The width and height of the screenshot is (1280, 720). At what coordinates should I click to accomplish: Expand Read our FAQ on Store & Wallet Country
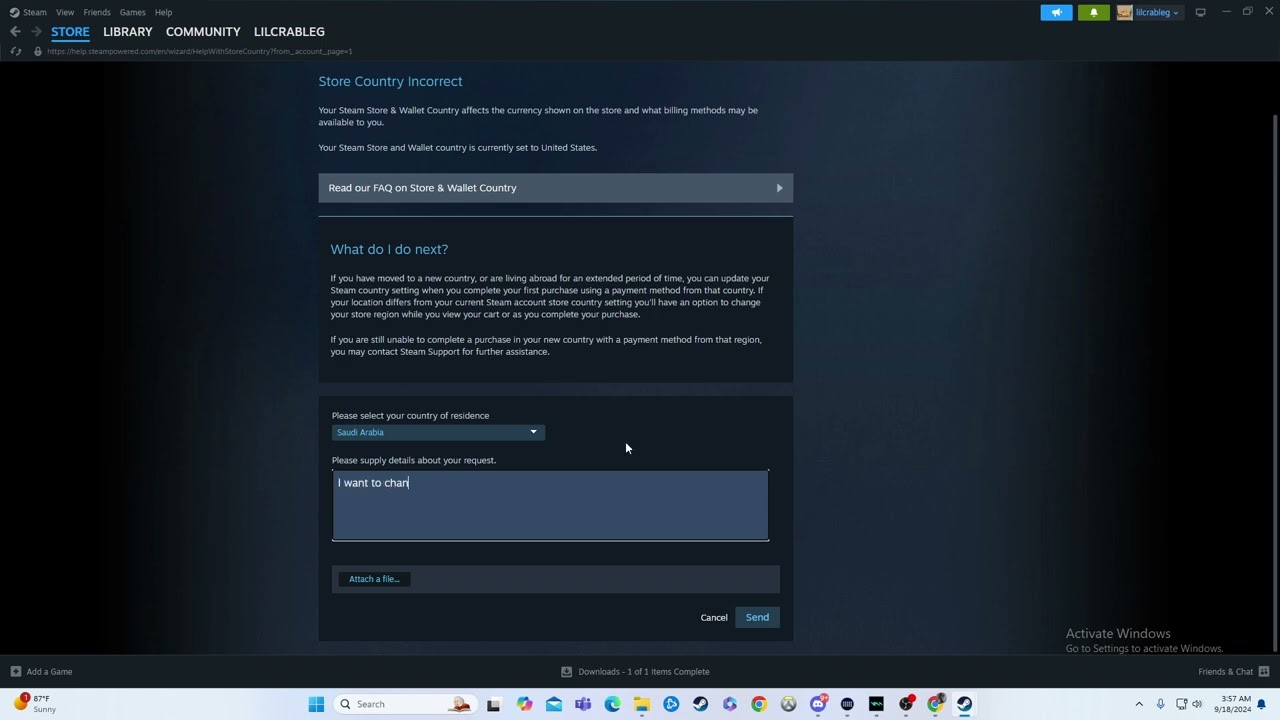(x=556, y=188)
